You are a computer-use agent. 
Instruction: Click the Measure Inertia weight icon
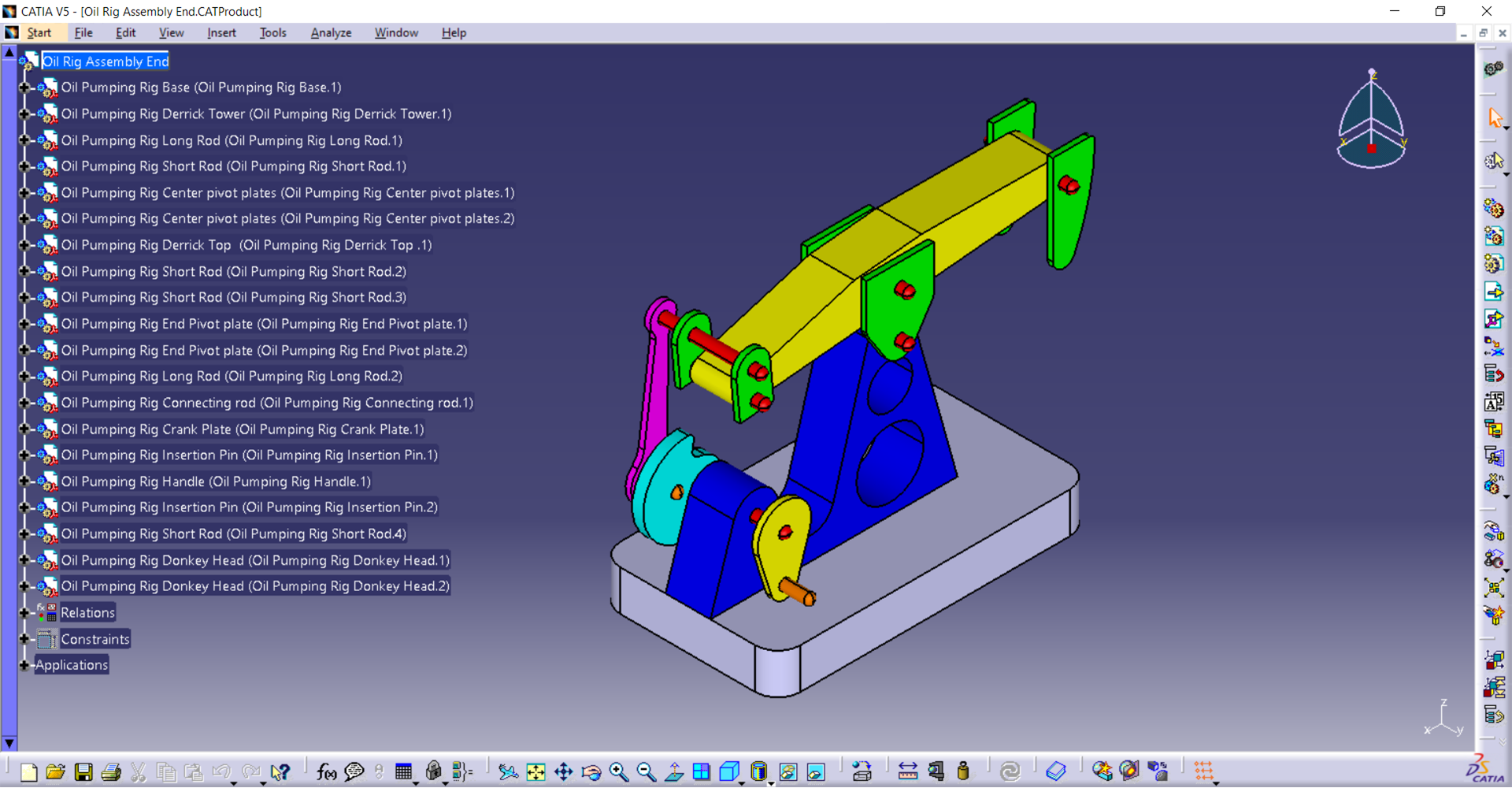coord(963,771)
